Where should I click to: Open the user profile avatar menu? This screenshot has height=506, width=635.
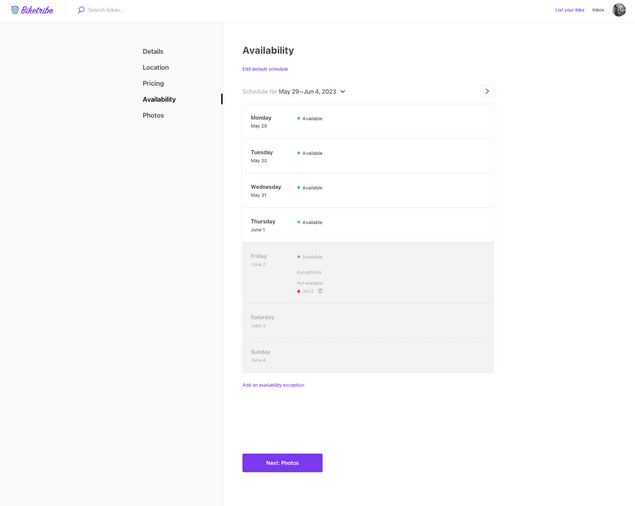[619, 10]
